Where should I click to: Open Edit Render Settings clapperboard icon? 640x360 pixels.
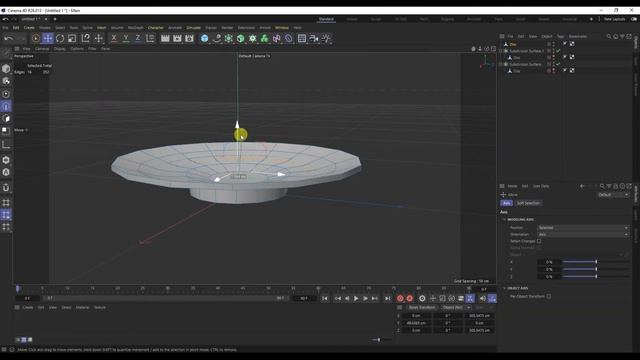(x=189, y=38)
